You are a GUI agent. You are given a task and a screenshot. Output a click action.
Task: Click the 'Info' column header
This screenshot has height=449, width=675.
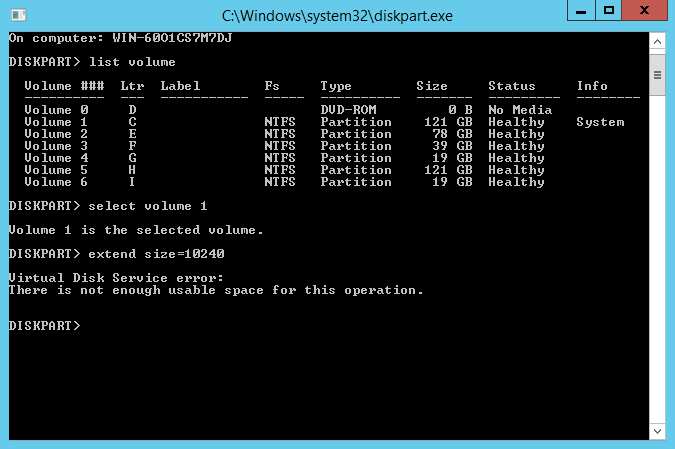coord(592,86)
